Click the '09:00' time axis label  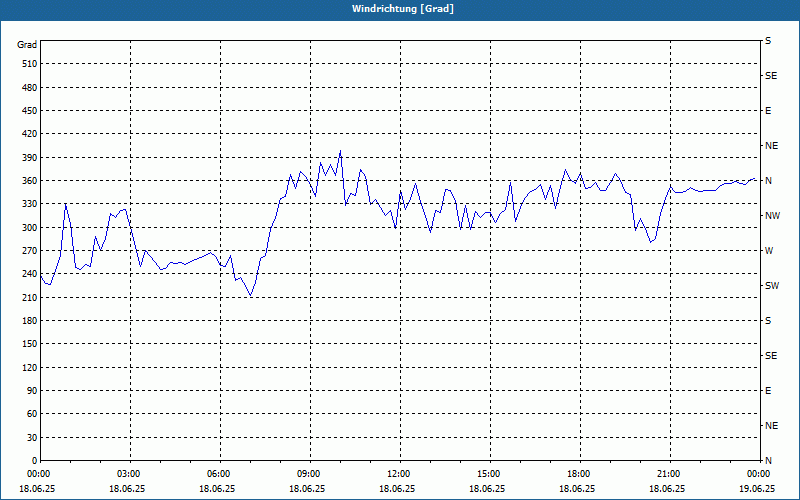point(308,474)
